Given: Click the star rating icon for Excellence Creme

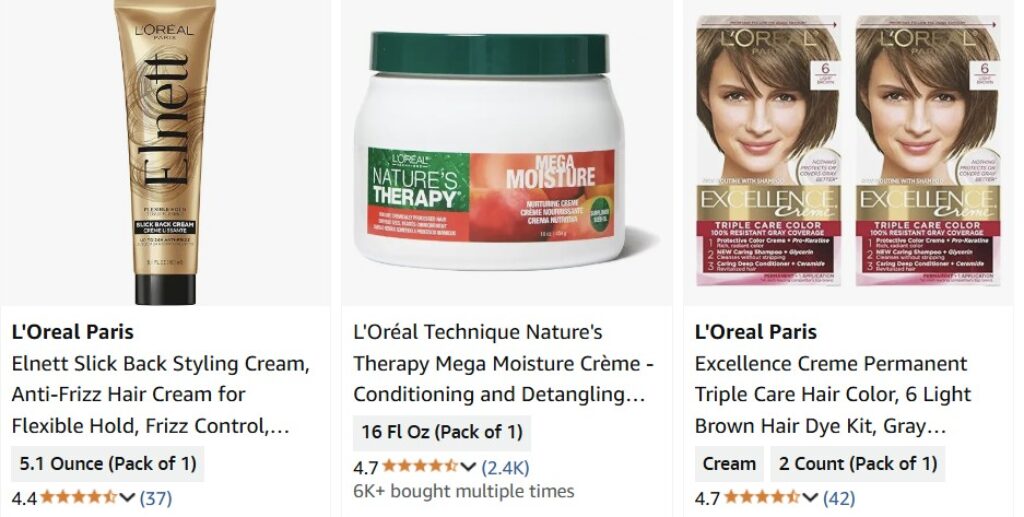Looking at the screenshot, I should point(762,498).
